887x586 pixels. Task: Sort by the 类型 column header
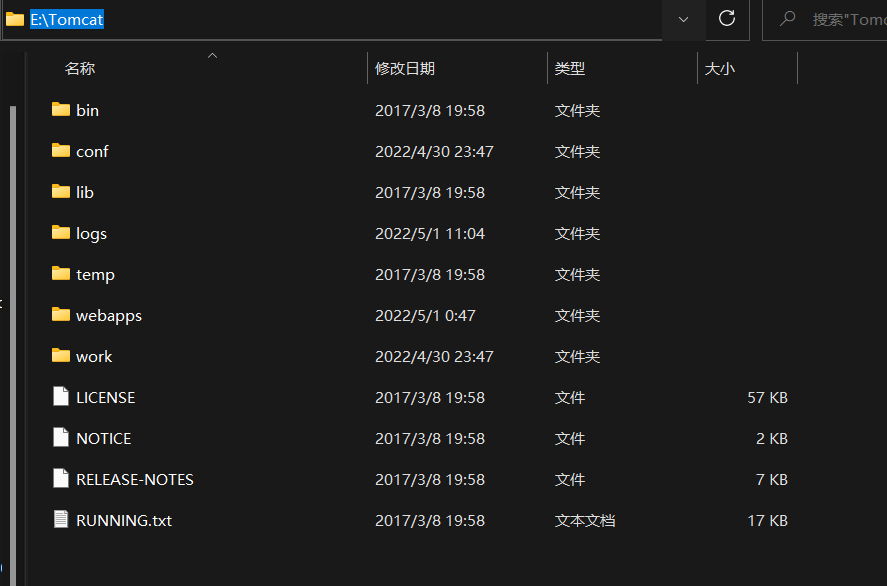(x=622, y=68)
